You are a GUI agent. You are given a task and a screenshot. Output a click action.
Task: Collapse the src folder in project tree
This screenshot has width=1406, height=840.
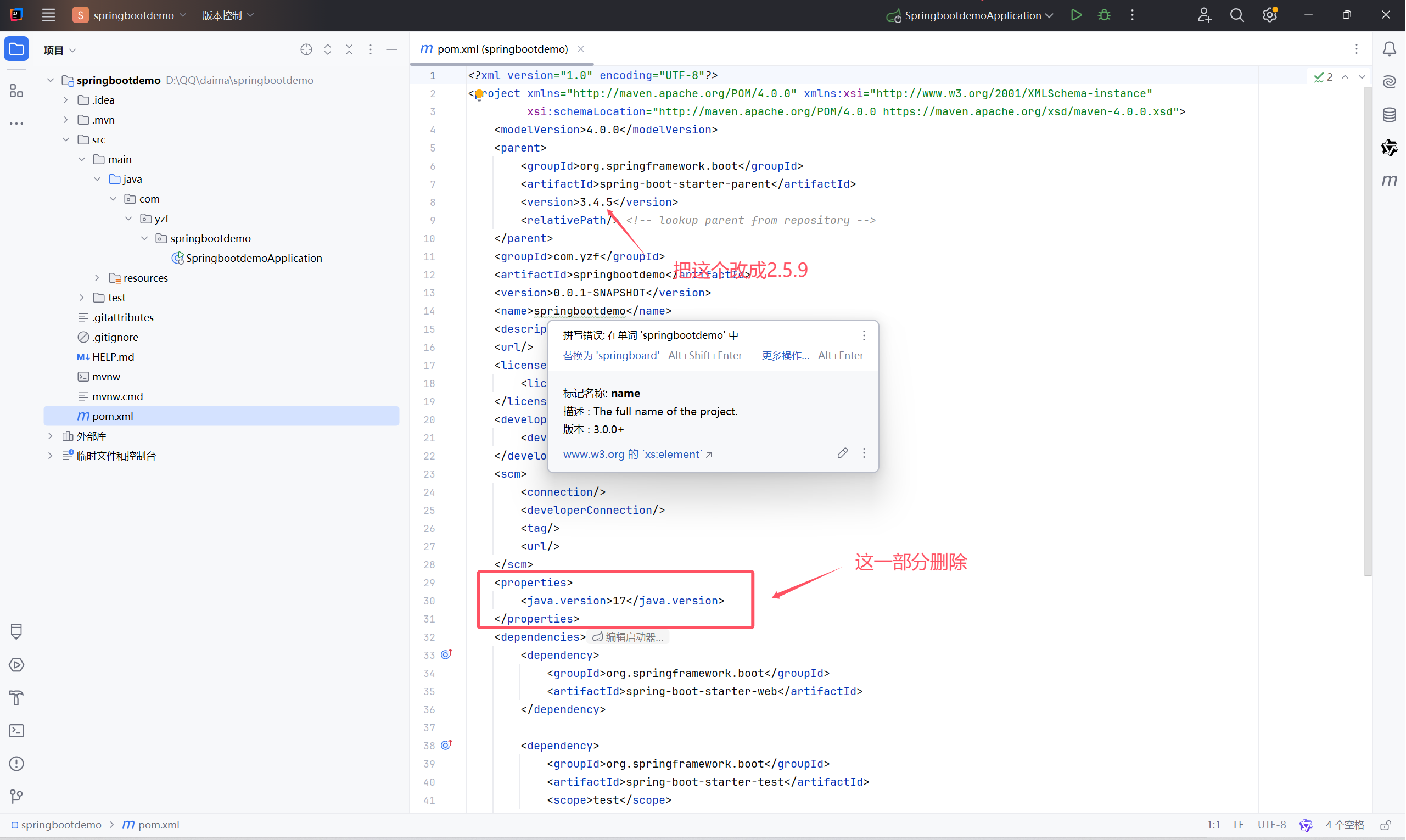pos(66,139)
